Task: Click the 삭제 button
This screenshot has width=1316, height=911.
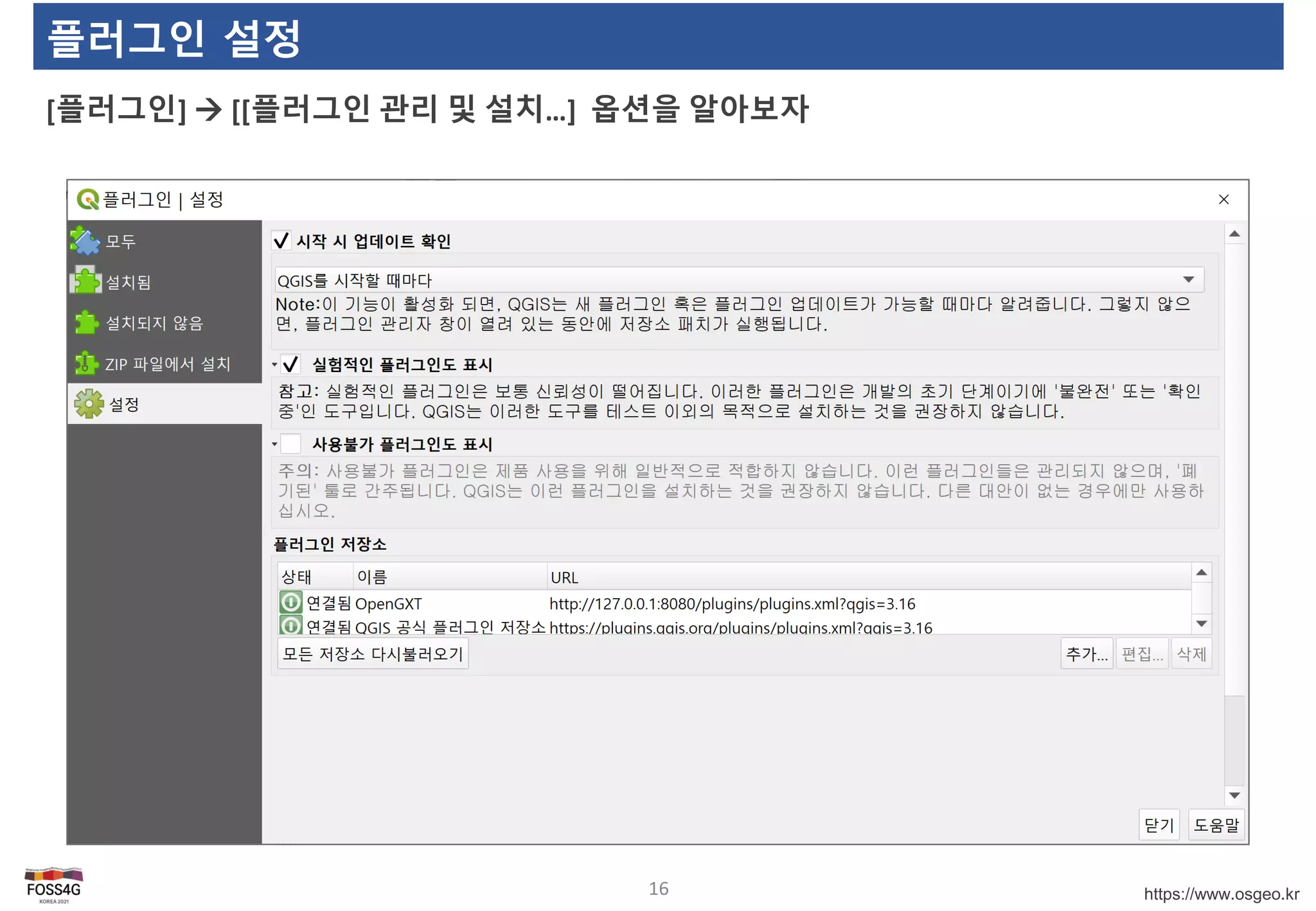Action: click(x=1191, y=654)
